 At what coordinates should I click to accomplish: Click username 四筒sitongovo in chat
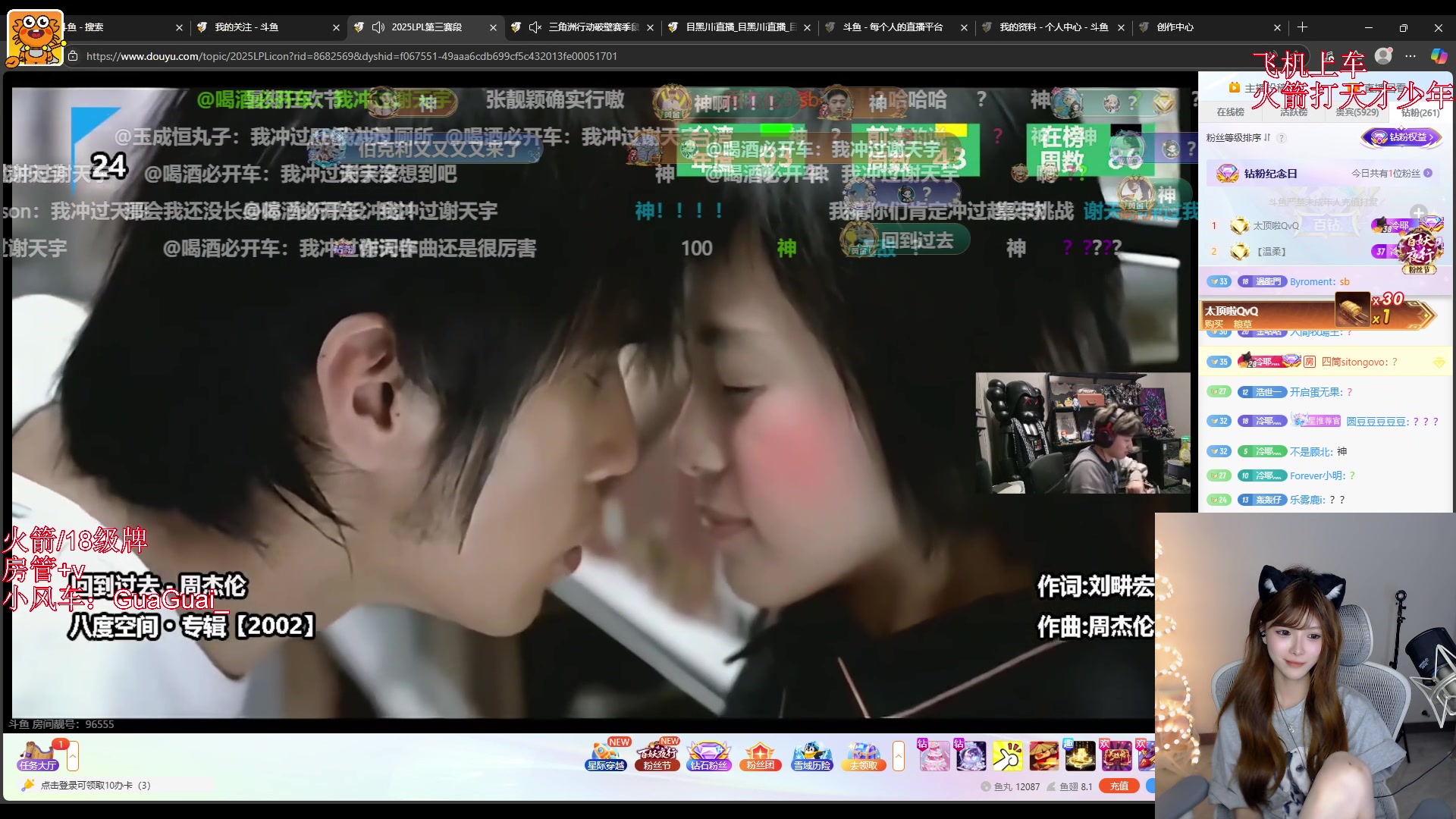[x=1354, y=362]
